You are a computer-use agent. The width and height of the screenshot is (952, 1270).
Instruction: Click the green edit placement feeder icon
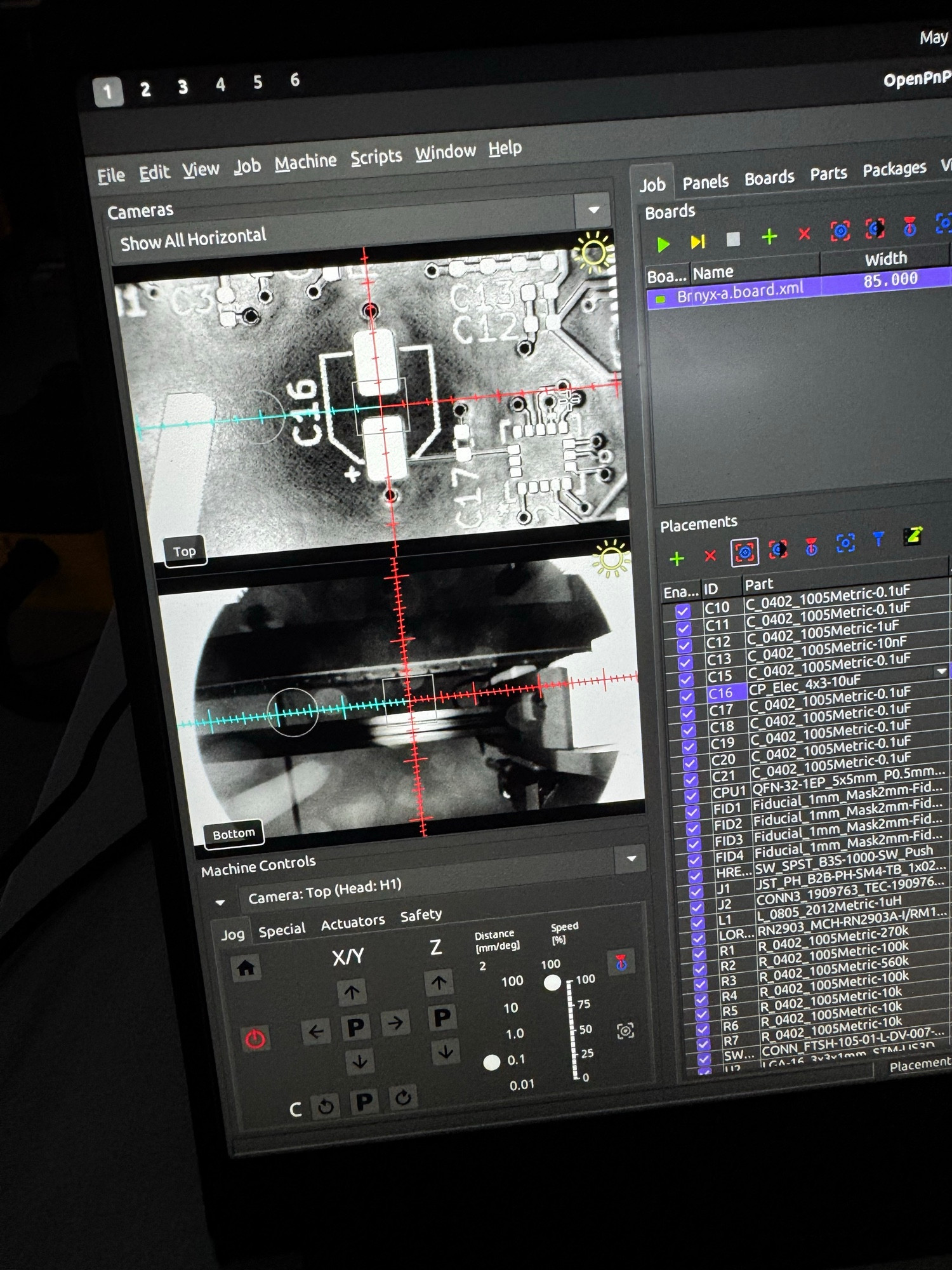pyautogui.click(x=913, y=537)
